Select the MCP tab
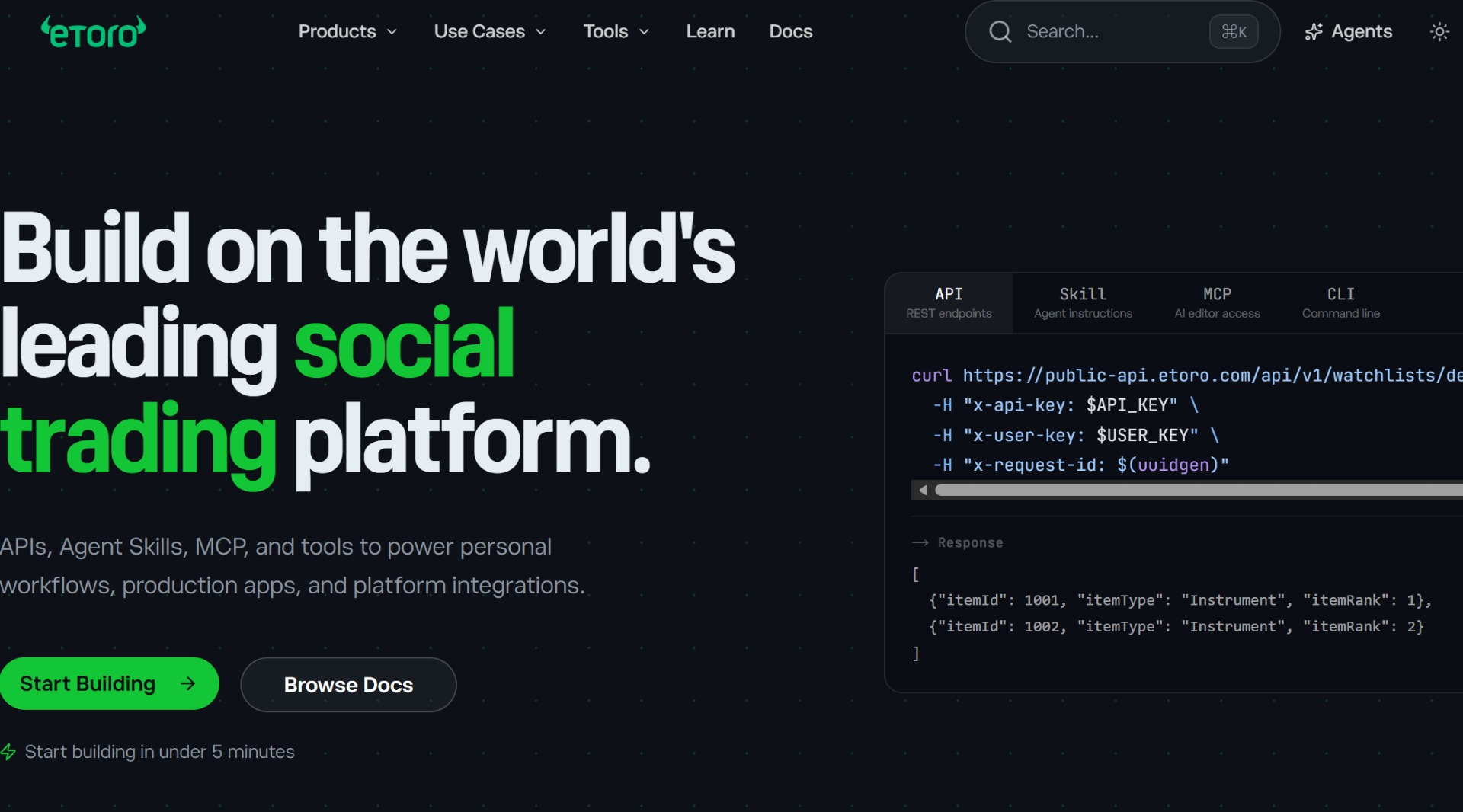Screen dimensions: 1463x812 1217,302
